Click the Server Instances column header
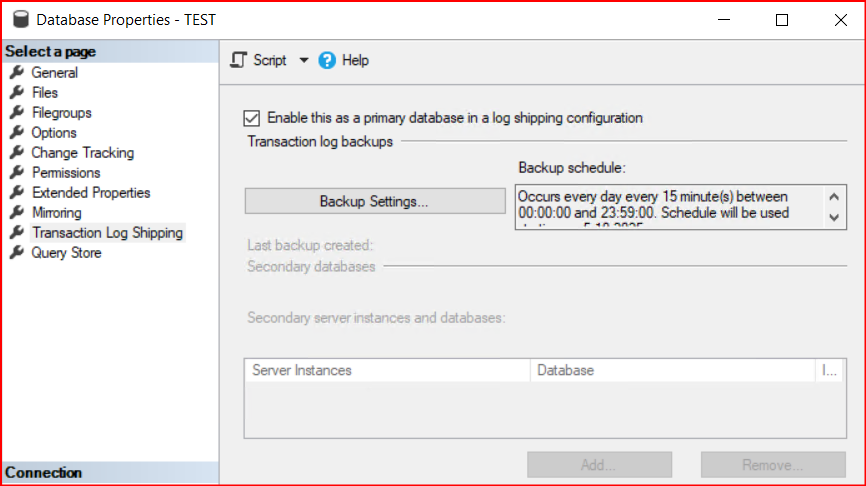 click(x=302, y=370)
